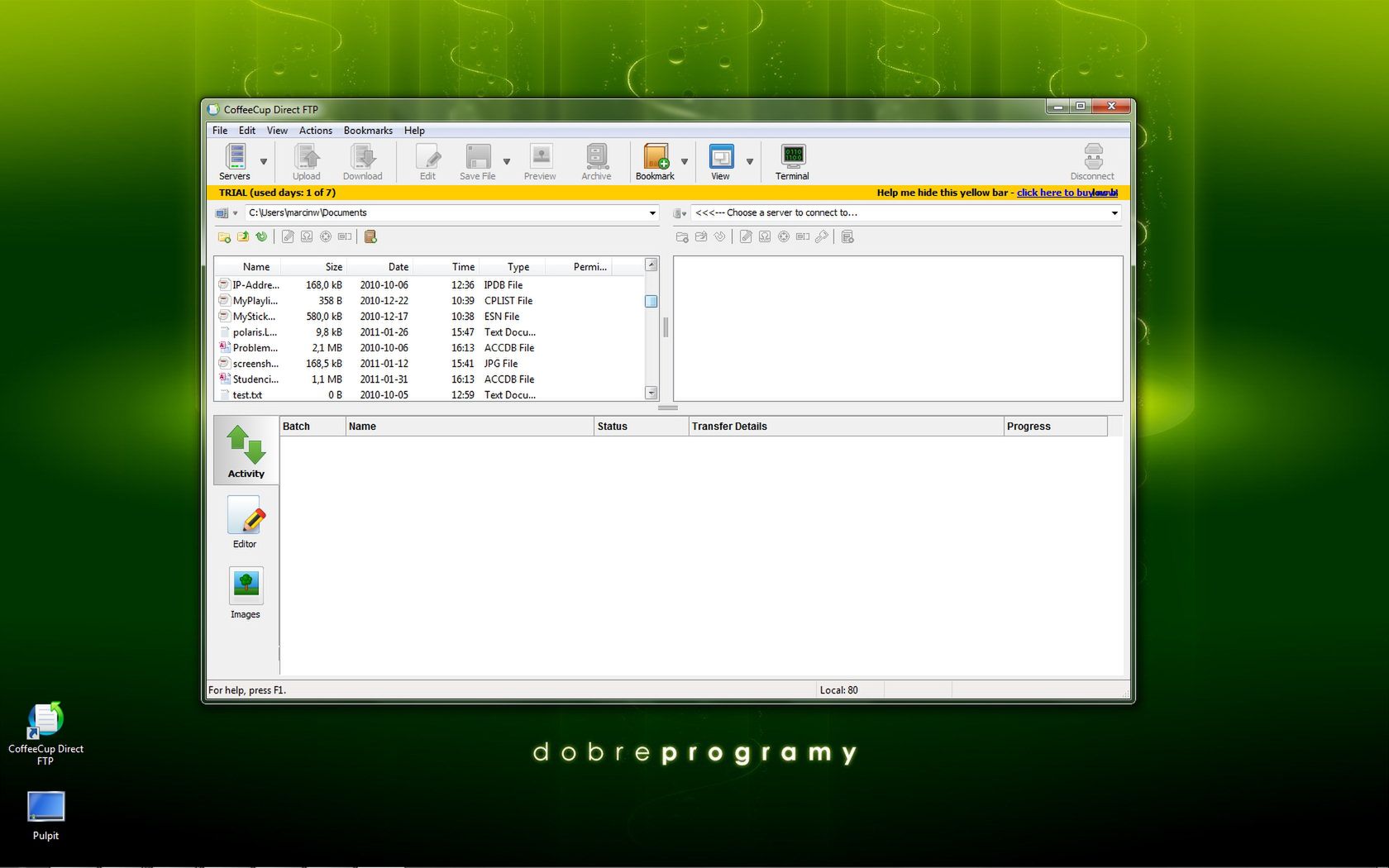The image size is (1389, 868).
Task: Select the file 'test.txt'
Action: tap(247, 395)
